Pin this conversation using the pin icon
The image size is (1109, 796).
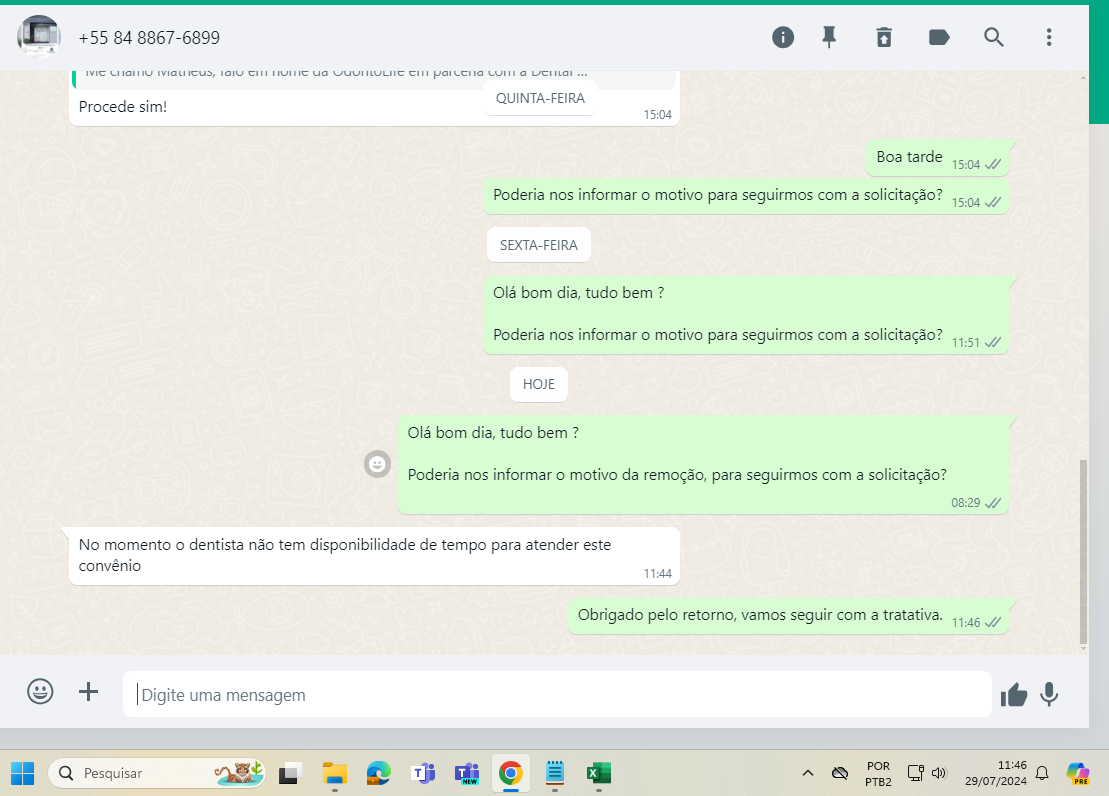tap(829, 38)
